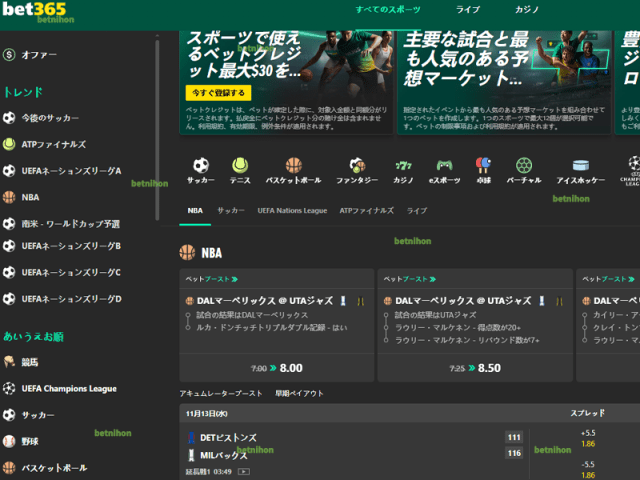Click the 野球 baseball icon
Screen dimensions: 640x480
pyautogui.click(x=9, y=441)
